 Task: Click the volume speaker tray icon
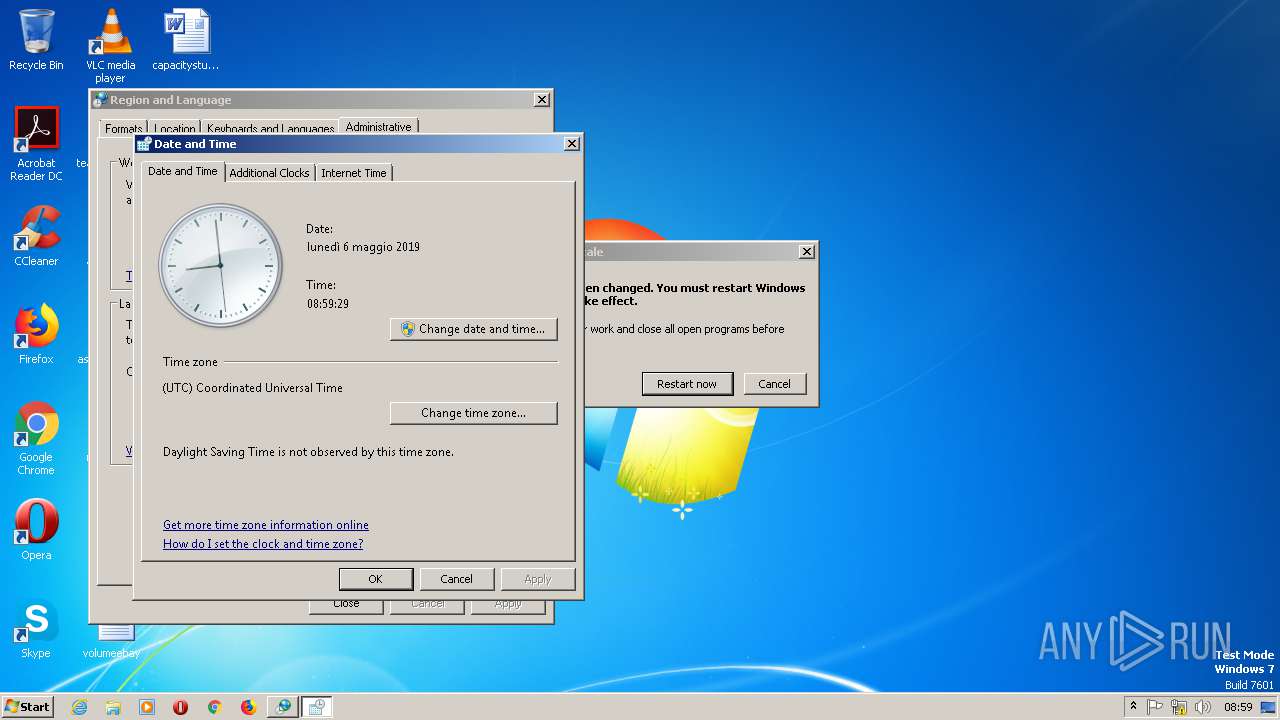click(x=1202, y=707)
